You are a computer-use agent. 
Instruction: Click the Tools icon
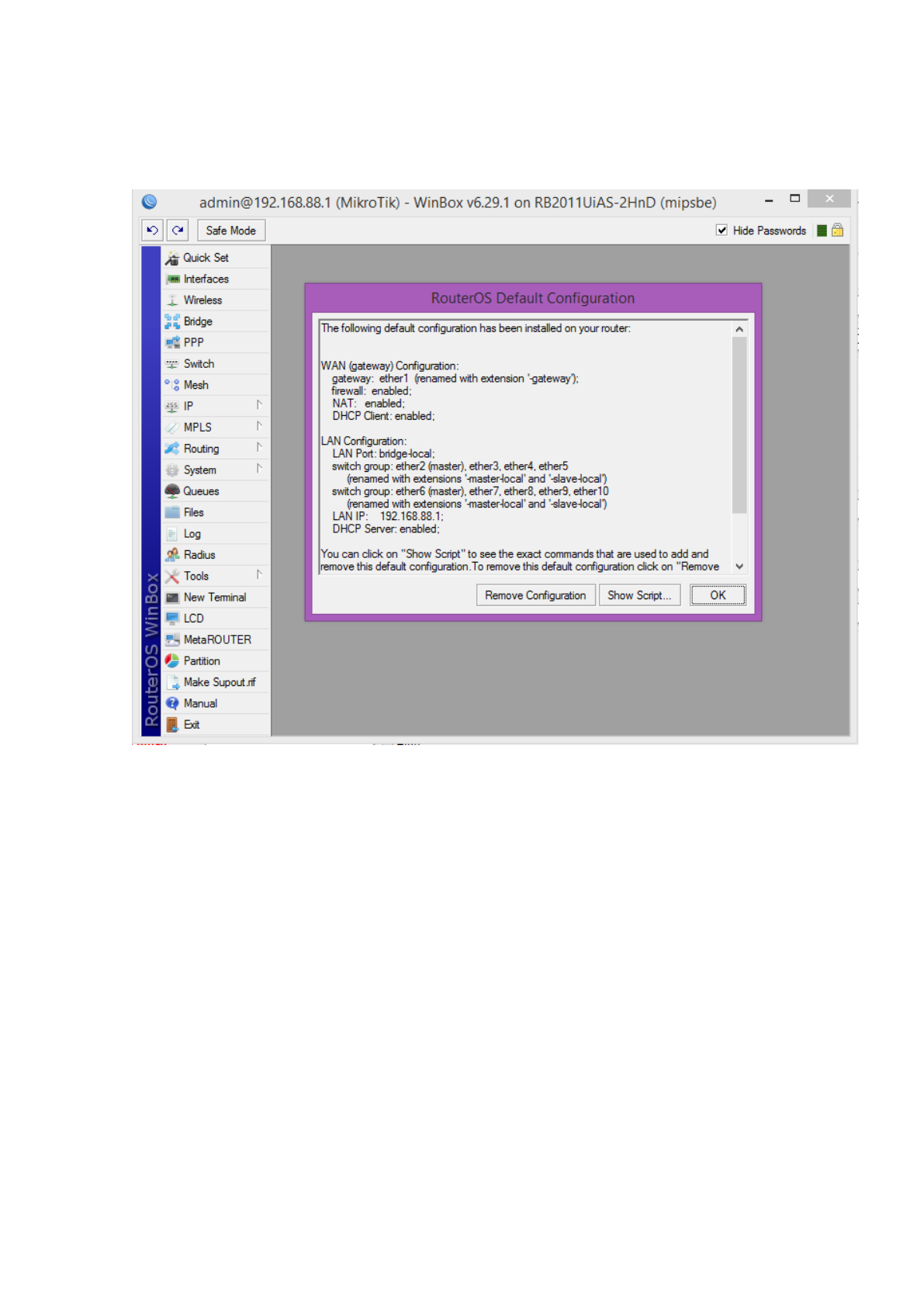(172, 576)
